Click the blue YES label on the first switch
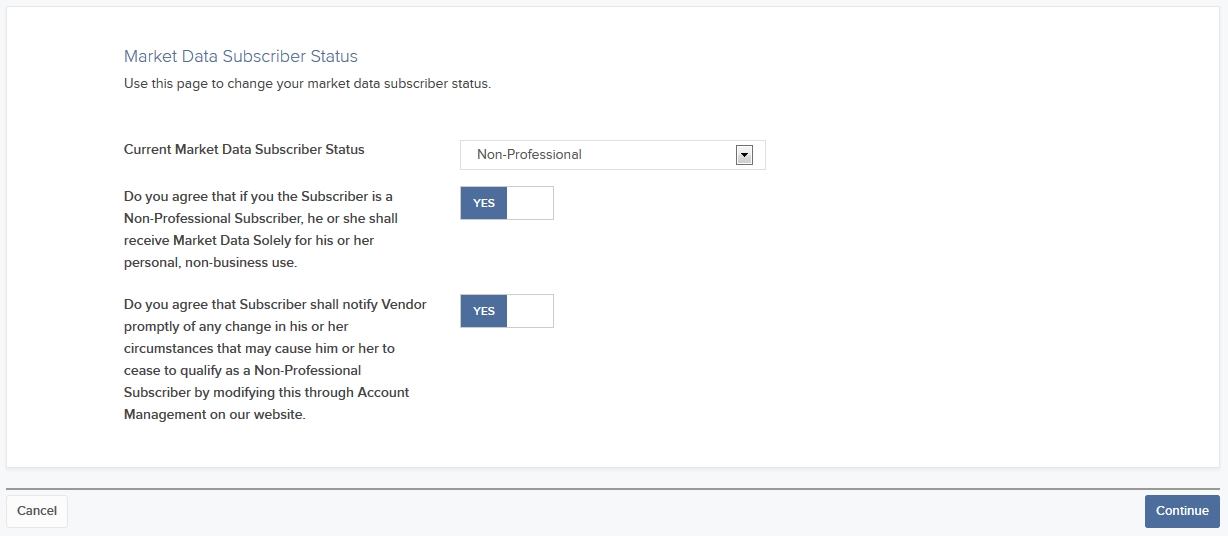The width and height of the screenshot is (1228, 536). point(484,203)
